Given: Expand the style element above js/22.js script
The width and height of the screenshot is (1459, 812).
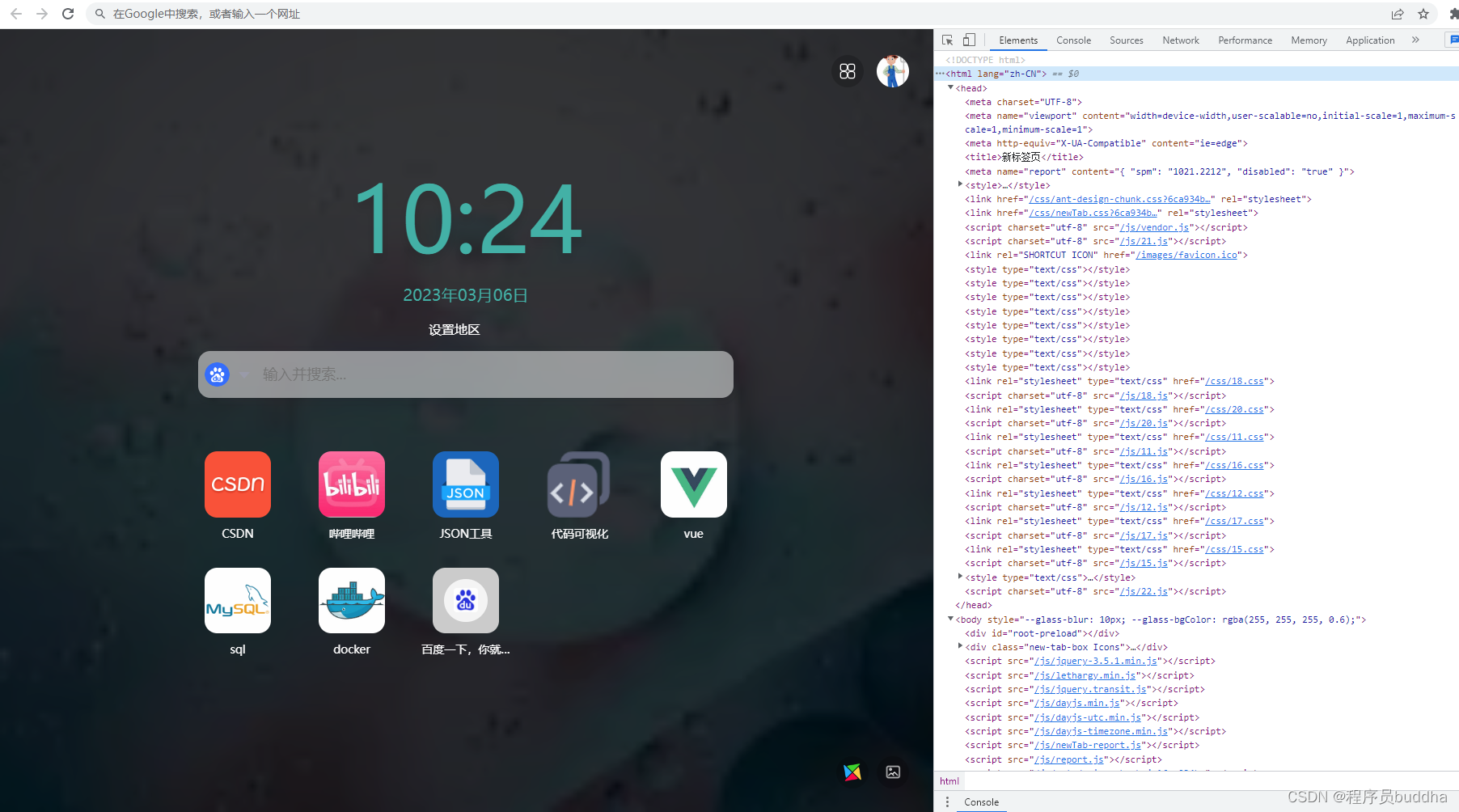Looking at the screenshot, I should [x=960, y=577].
